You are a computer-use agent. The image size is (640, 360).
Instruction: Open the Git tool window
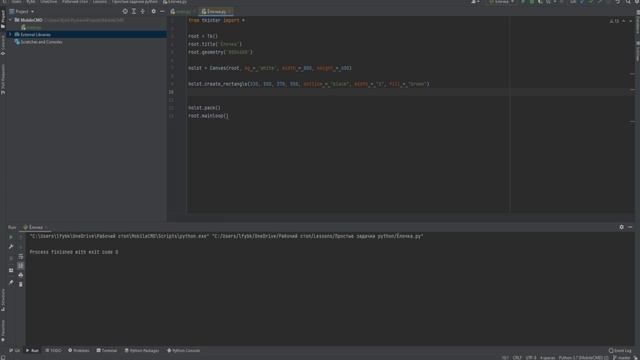pos(14,350)
